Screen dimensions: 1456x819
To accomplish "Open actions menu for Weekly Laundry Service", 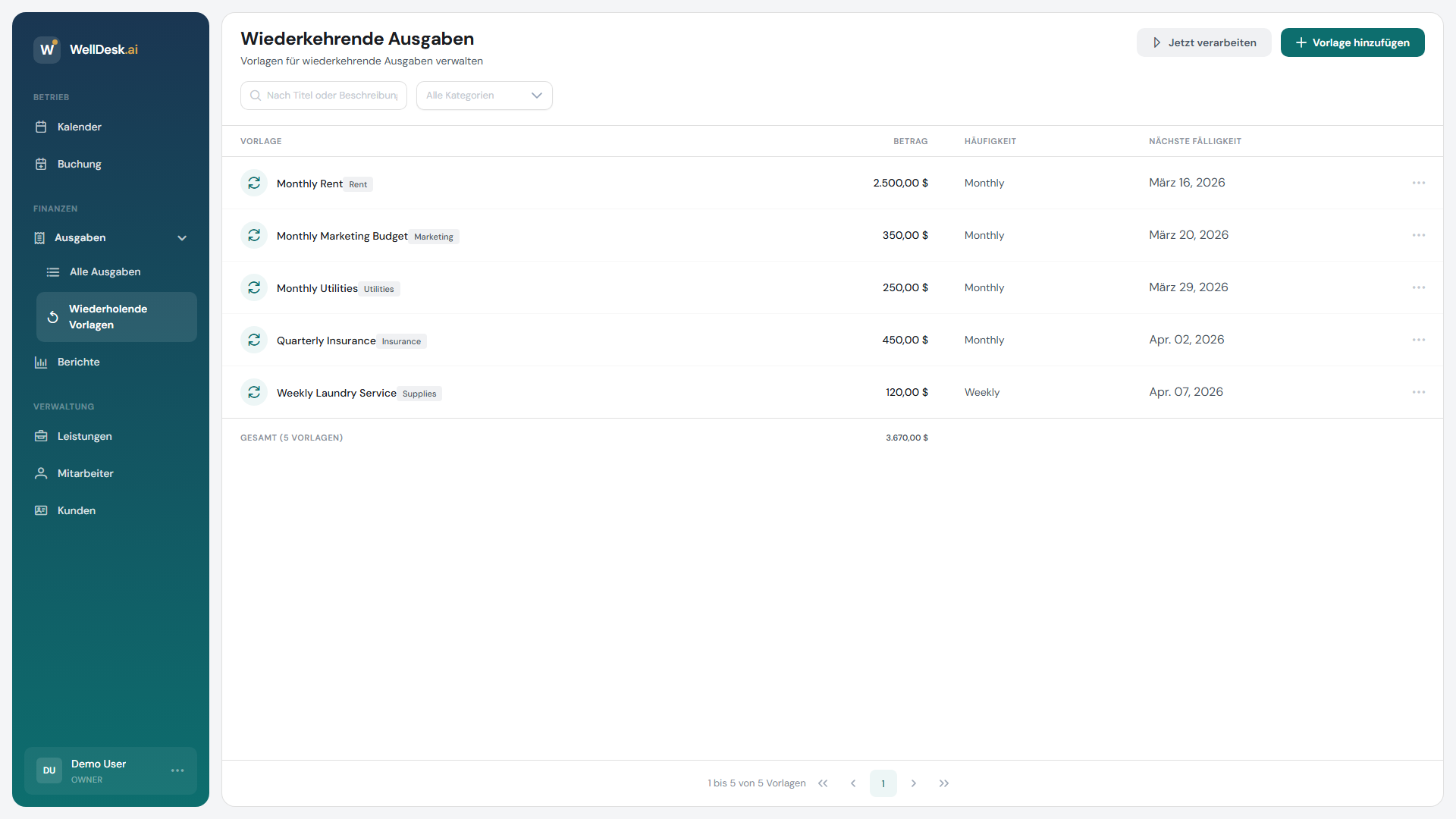I will pos(1418,392).
